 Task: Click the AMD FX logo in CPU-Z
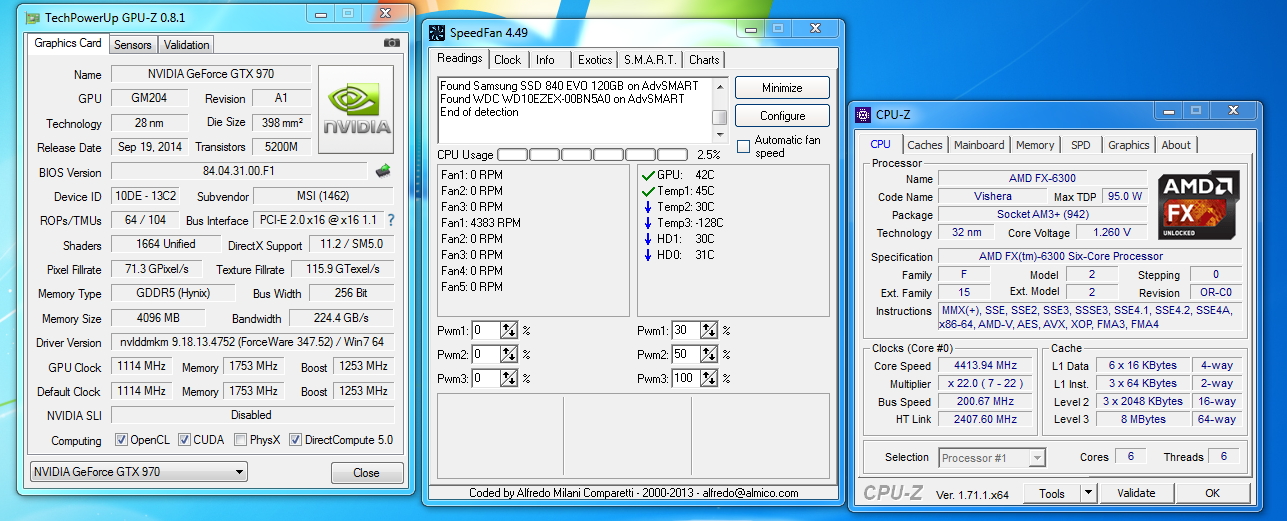(x=1198, y=203)
